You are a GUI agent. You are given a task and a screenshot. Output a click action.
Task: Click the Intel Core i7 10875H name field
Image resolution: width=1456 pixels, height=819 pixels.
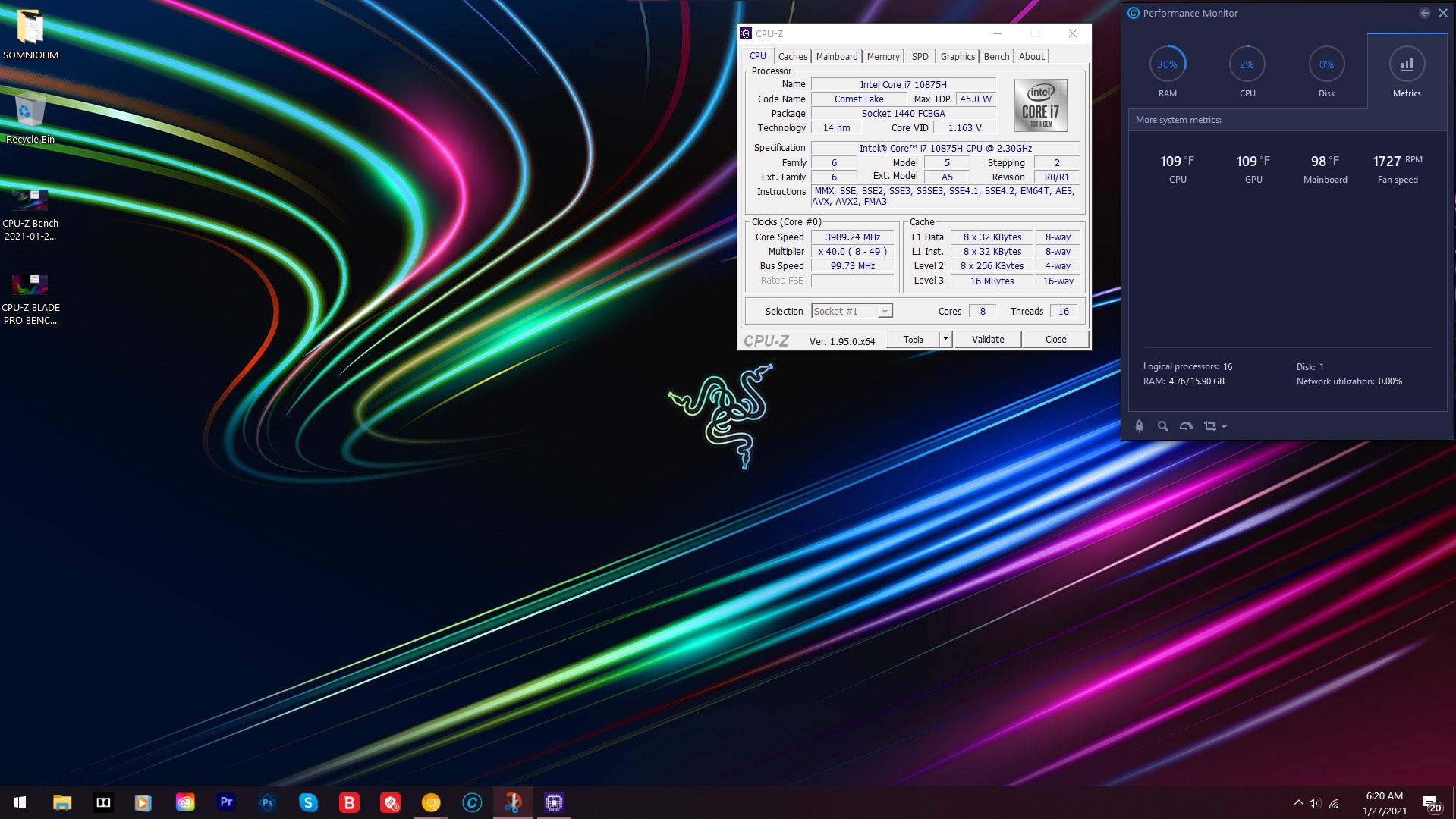903,84
